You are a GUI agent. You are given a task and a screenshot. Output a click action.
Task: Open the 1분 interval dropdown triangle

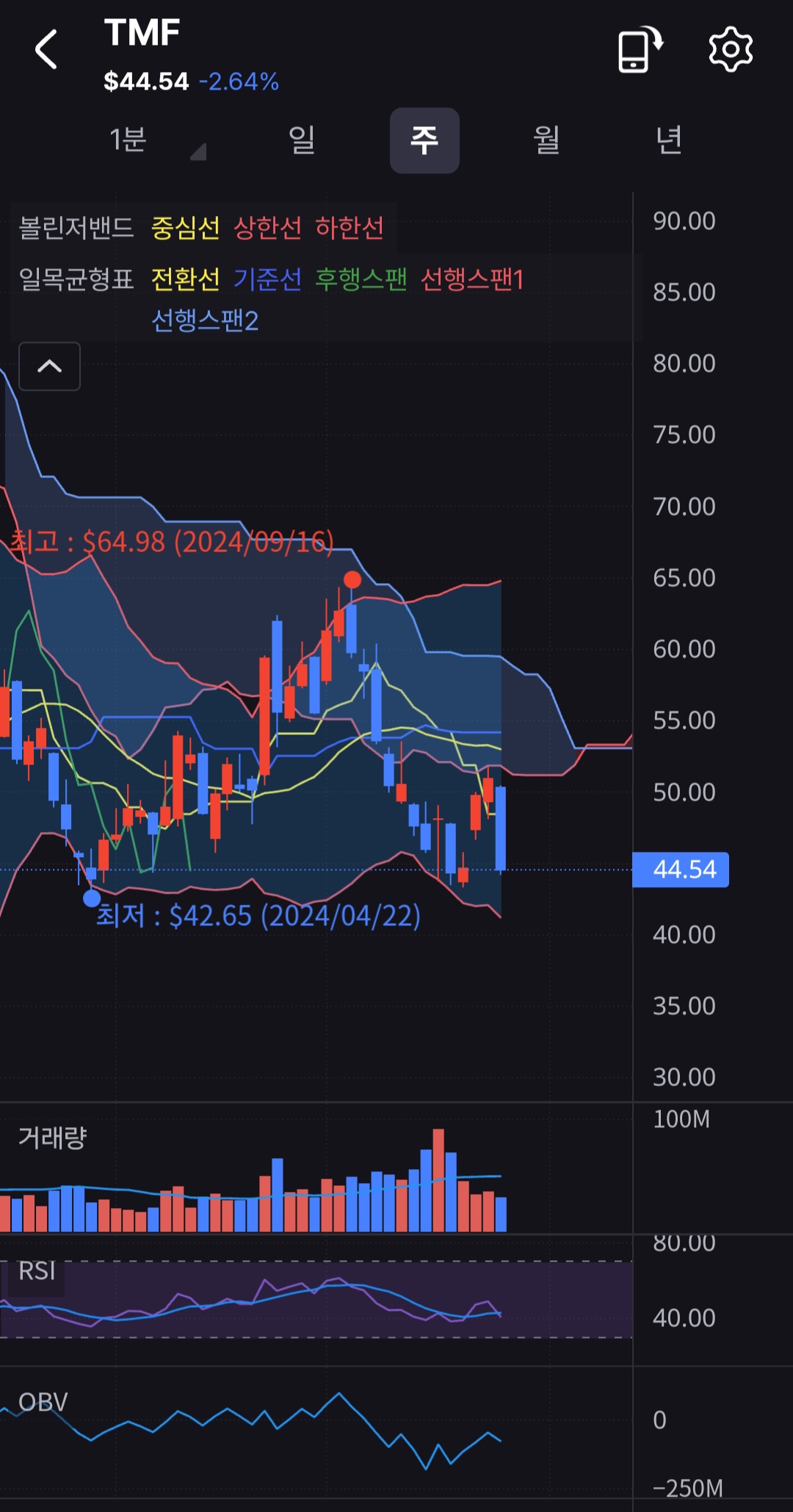[x=198, y=151]
